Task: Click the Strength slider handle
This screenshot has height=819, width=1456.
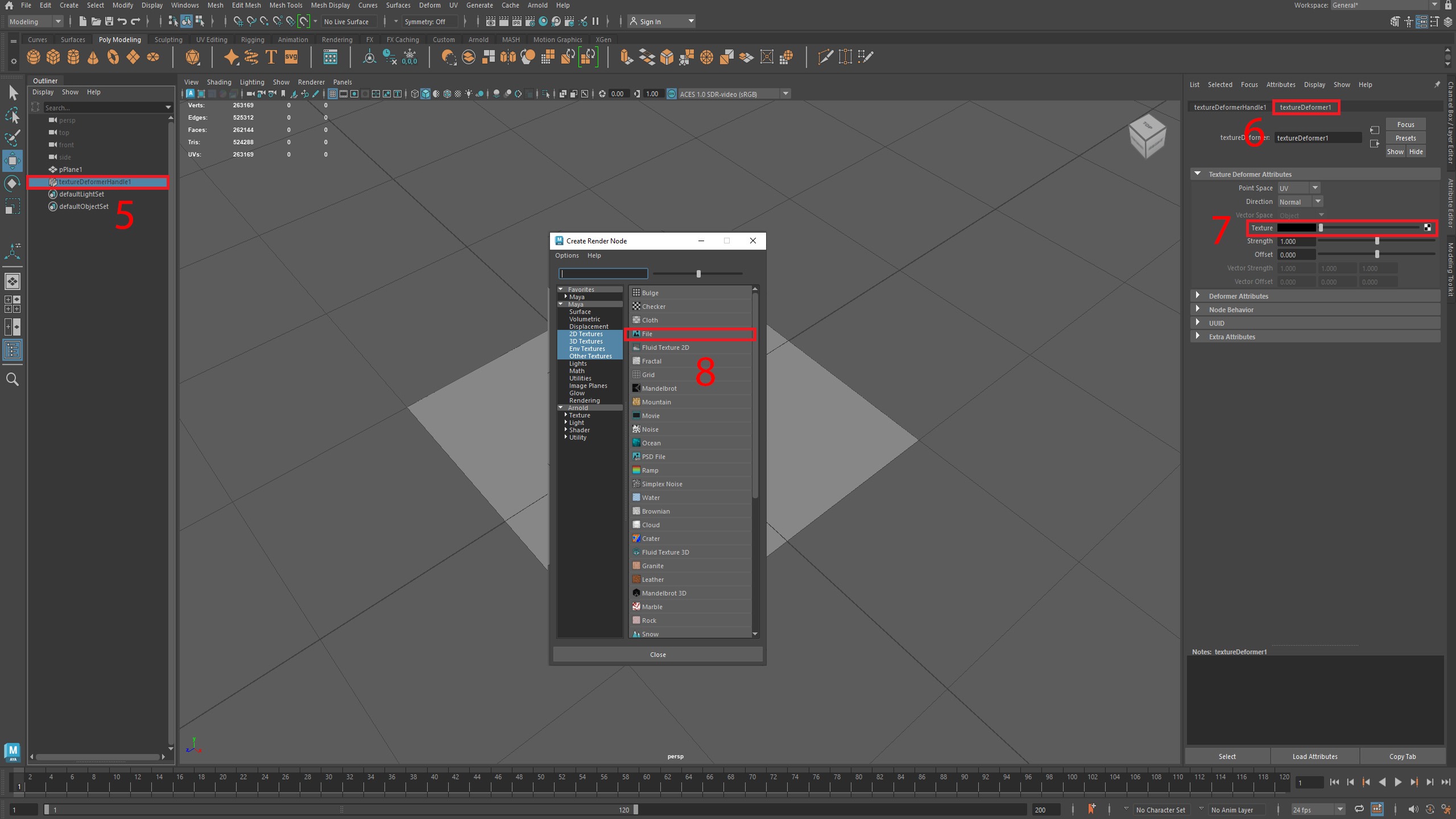Action: (1377, 241)
